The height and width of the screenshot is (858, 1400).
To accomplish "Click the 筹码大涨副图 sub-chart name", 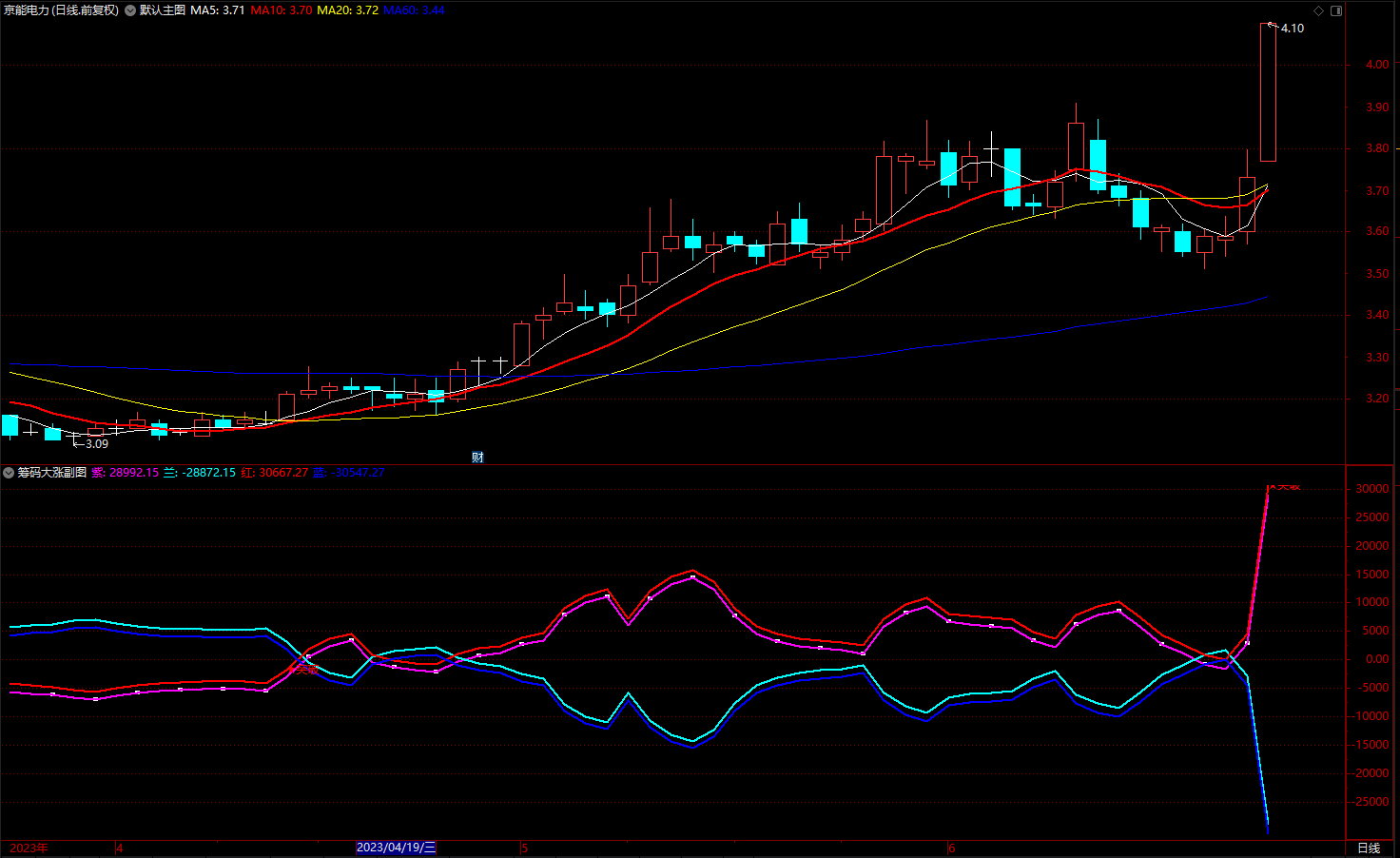I will pos(52,473).
